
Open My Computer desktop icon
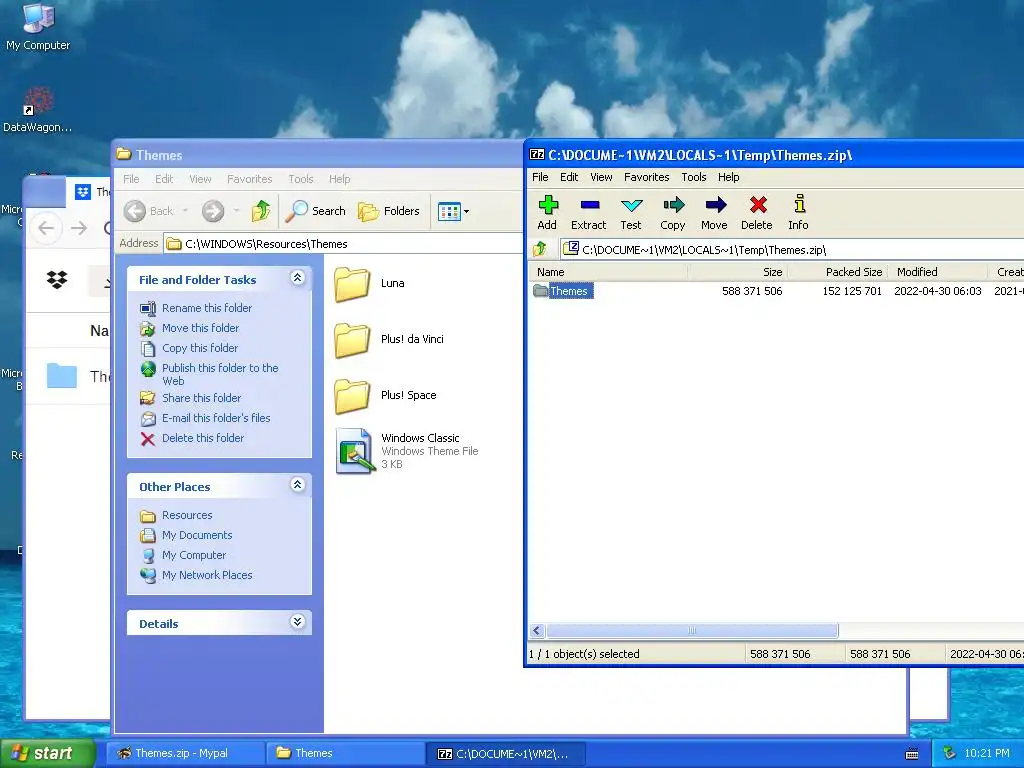click(38, 27)
